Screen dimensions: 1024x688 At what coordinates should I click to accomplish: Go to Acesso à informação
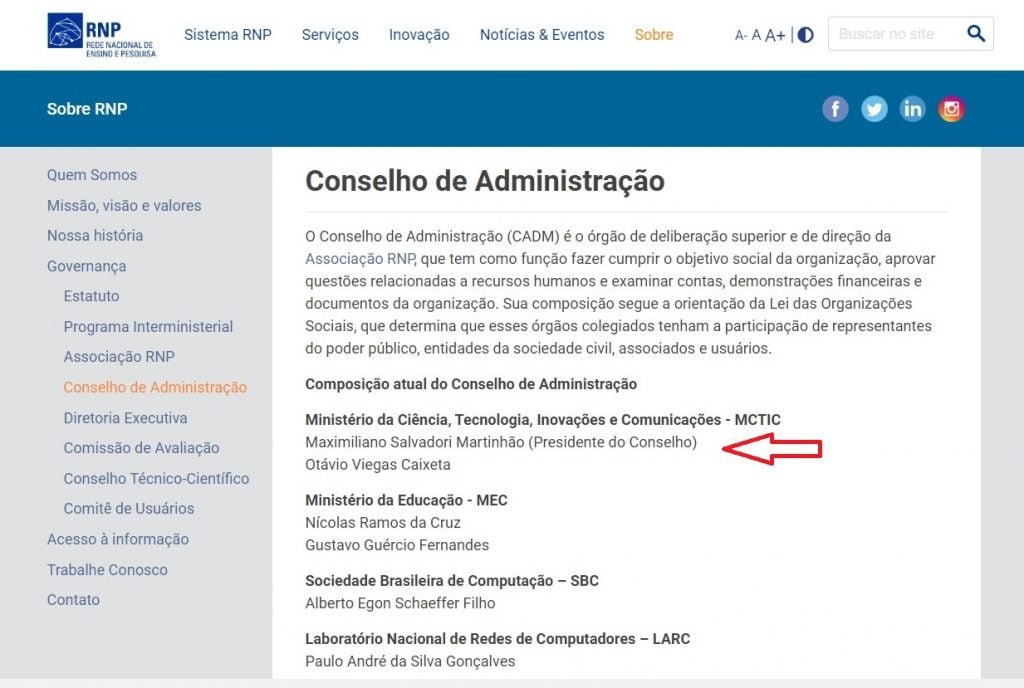(118, 539)
